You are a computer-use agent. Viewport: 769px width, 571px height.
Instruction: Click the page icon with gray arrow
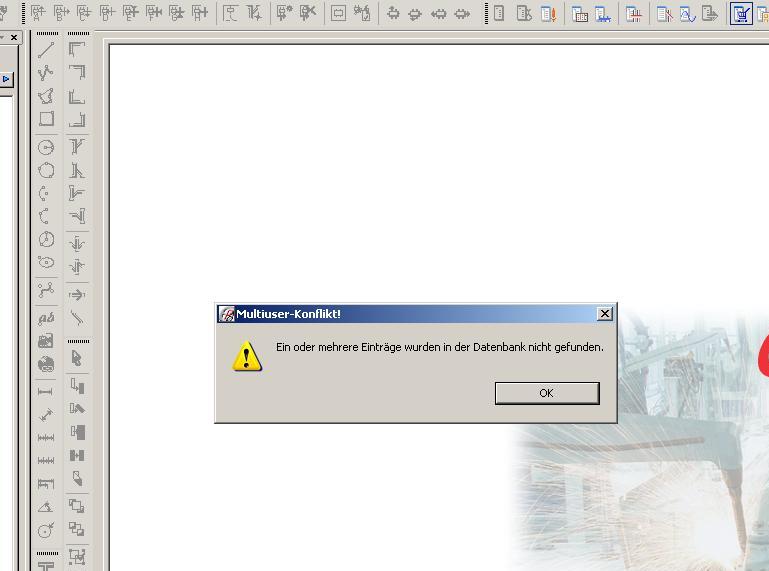(x=710, y=14)
